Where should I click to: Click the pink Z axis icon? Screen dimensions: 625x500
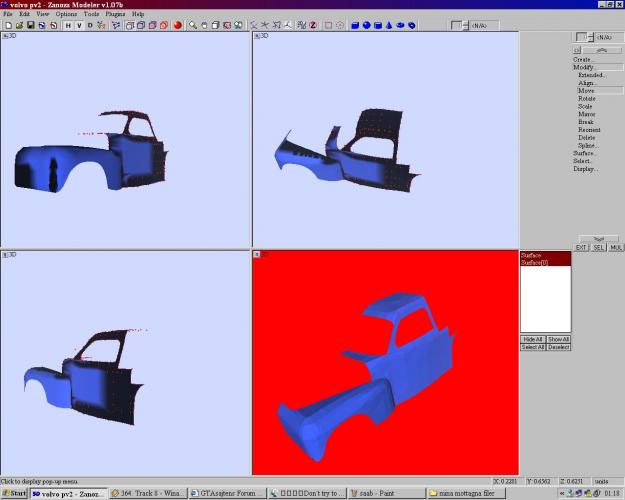313,25
